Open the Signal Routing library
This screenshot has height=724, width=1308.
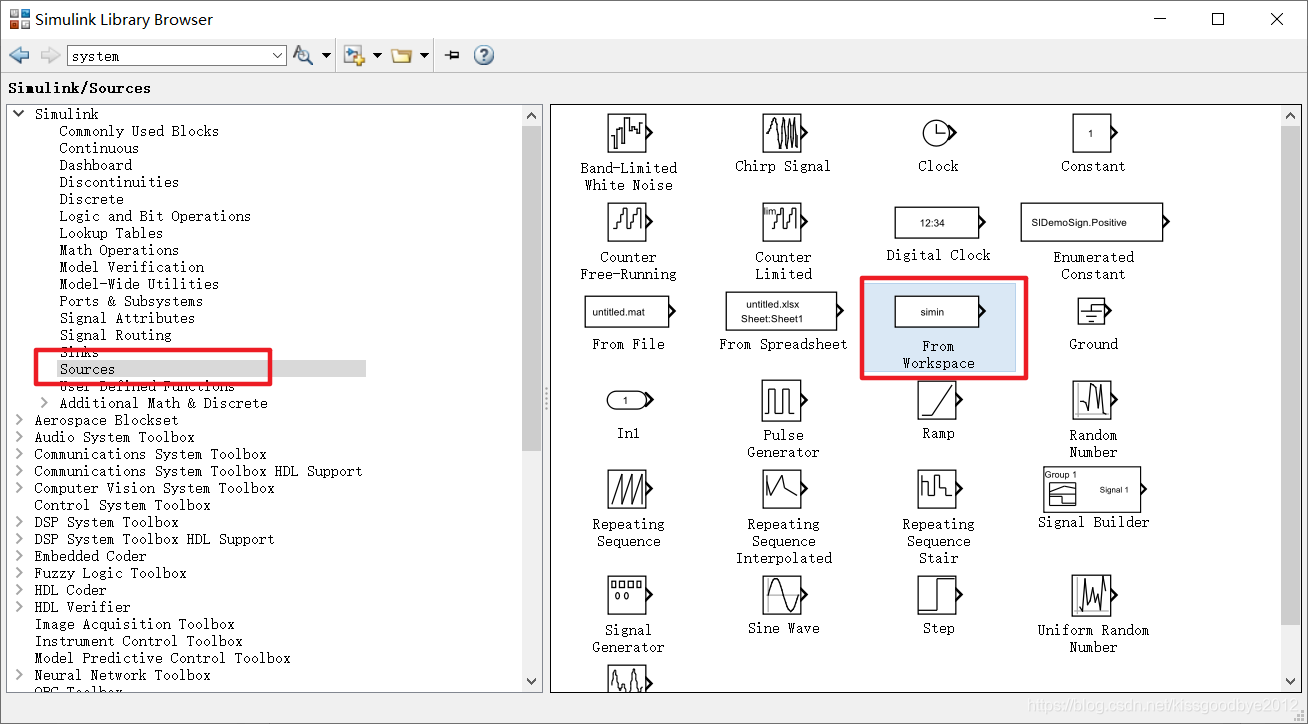click(x=115, y=335)
